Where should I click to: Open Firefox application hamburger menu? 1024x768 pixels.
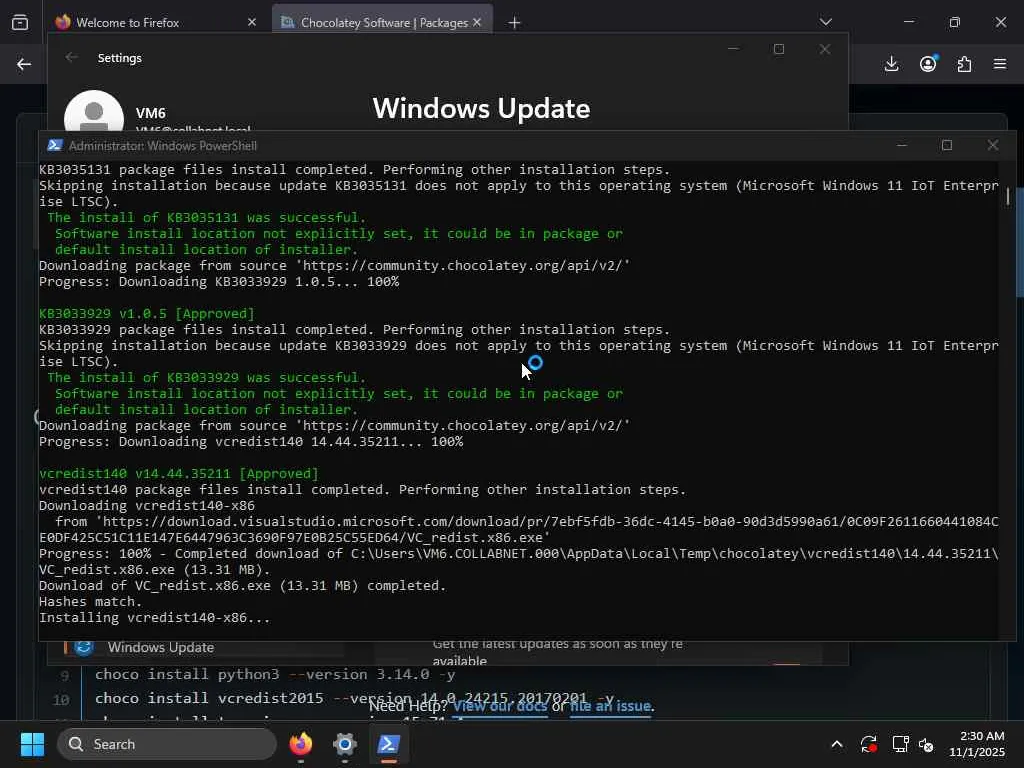pyautogui.click(x=1000, y=64)
